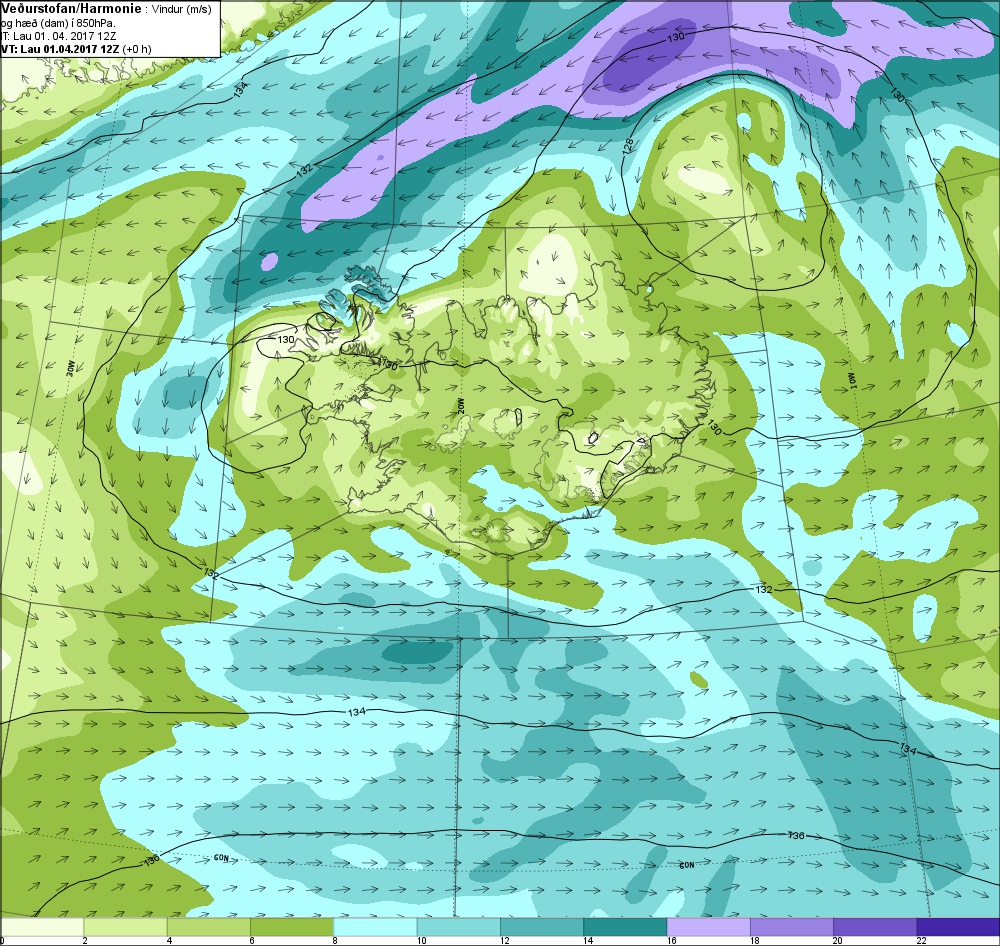
Task: Select the 18–20 m/s medium purple swatch
Action: tap(791, 926)
